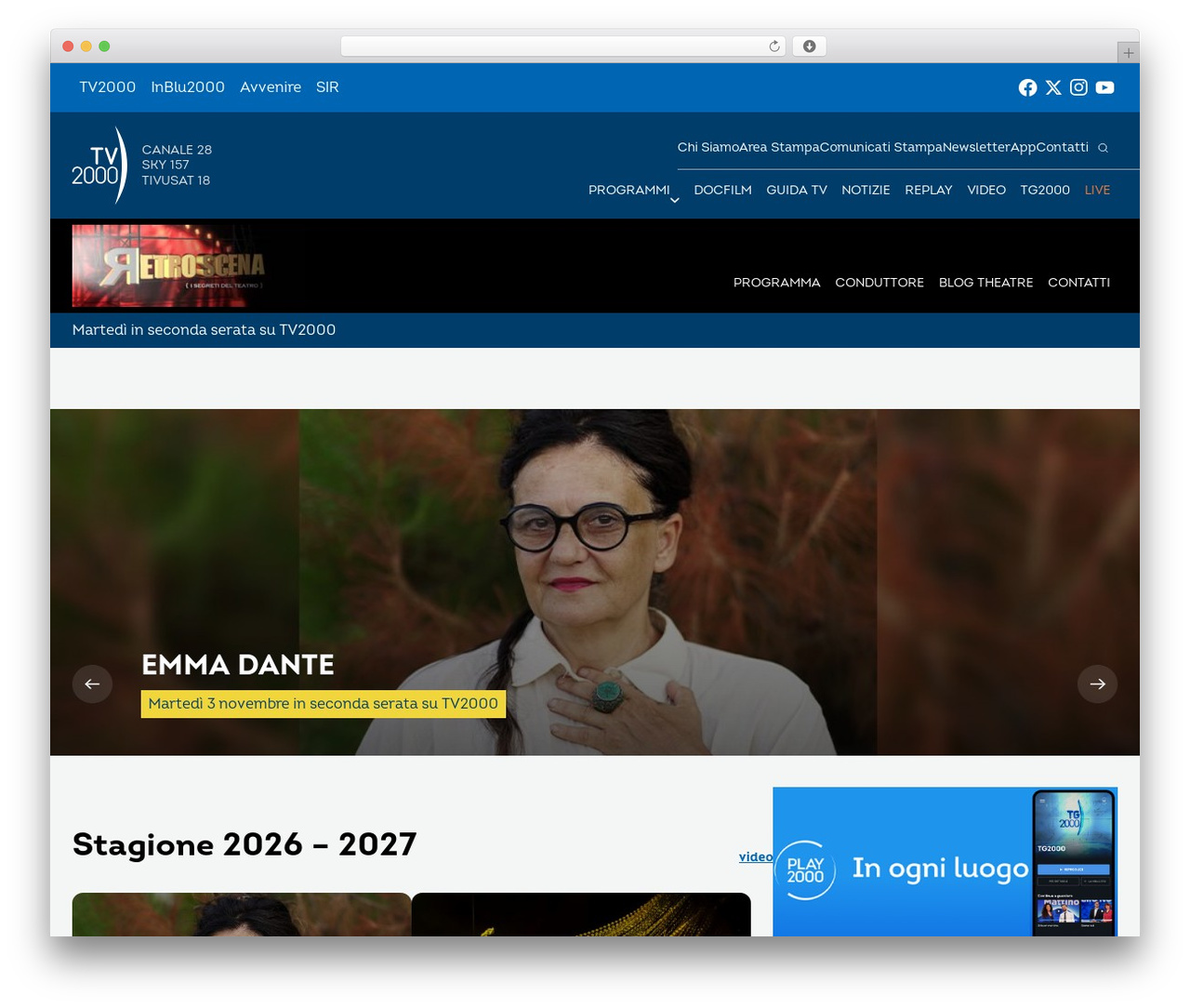Click the Retroscena program logo
This screenshot has width=1190, height=1008.
pos(168,266)
